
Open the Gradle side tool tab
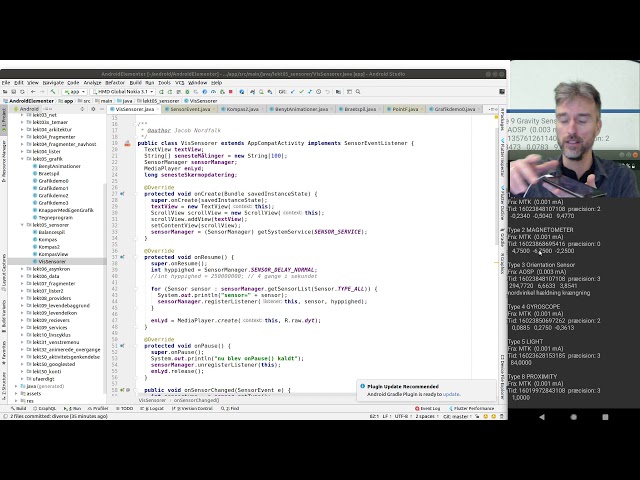pos(502,238)
